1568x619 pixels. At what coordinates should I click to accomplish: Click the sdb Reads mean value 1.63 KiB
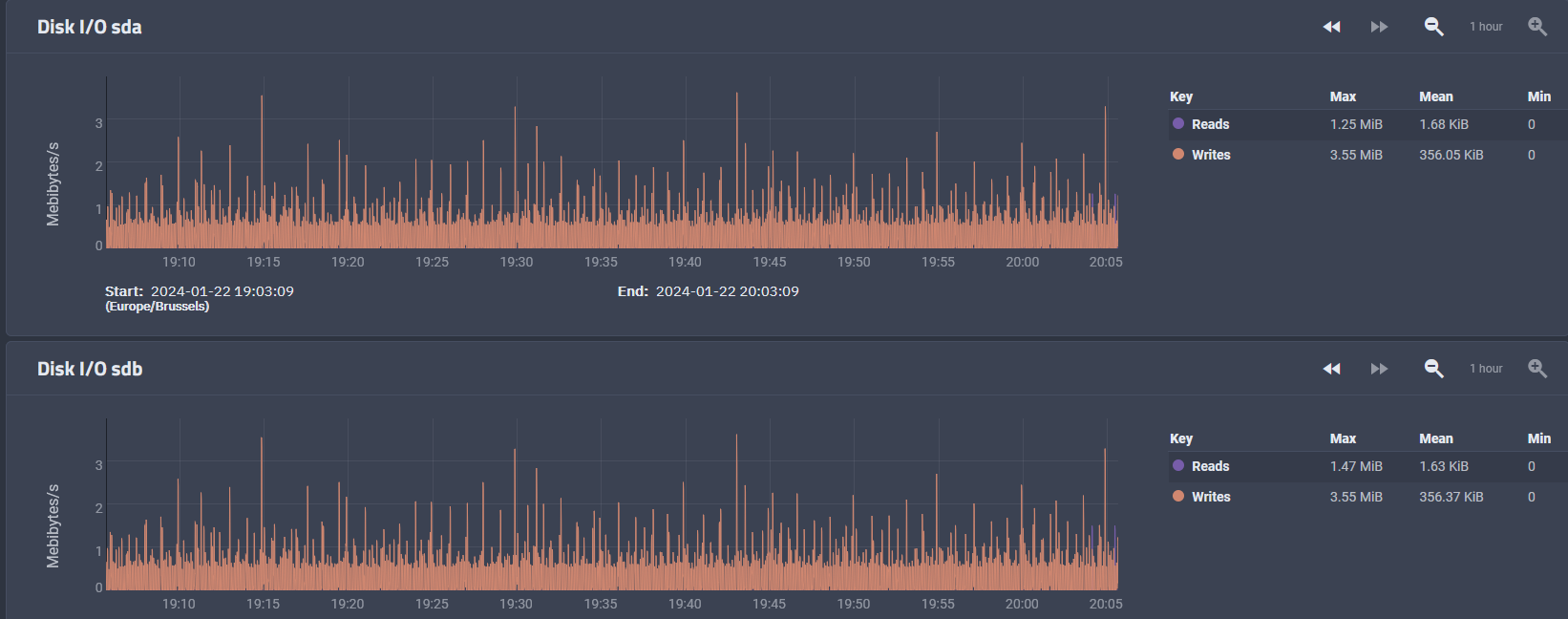1444,466
